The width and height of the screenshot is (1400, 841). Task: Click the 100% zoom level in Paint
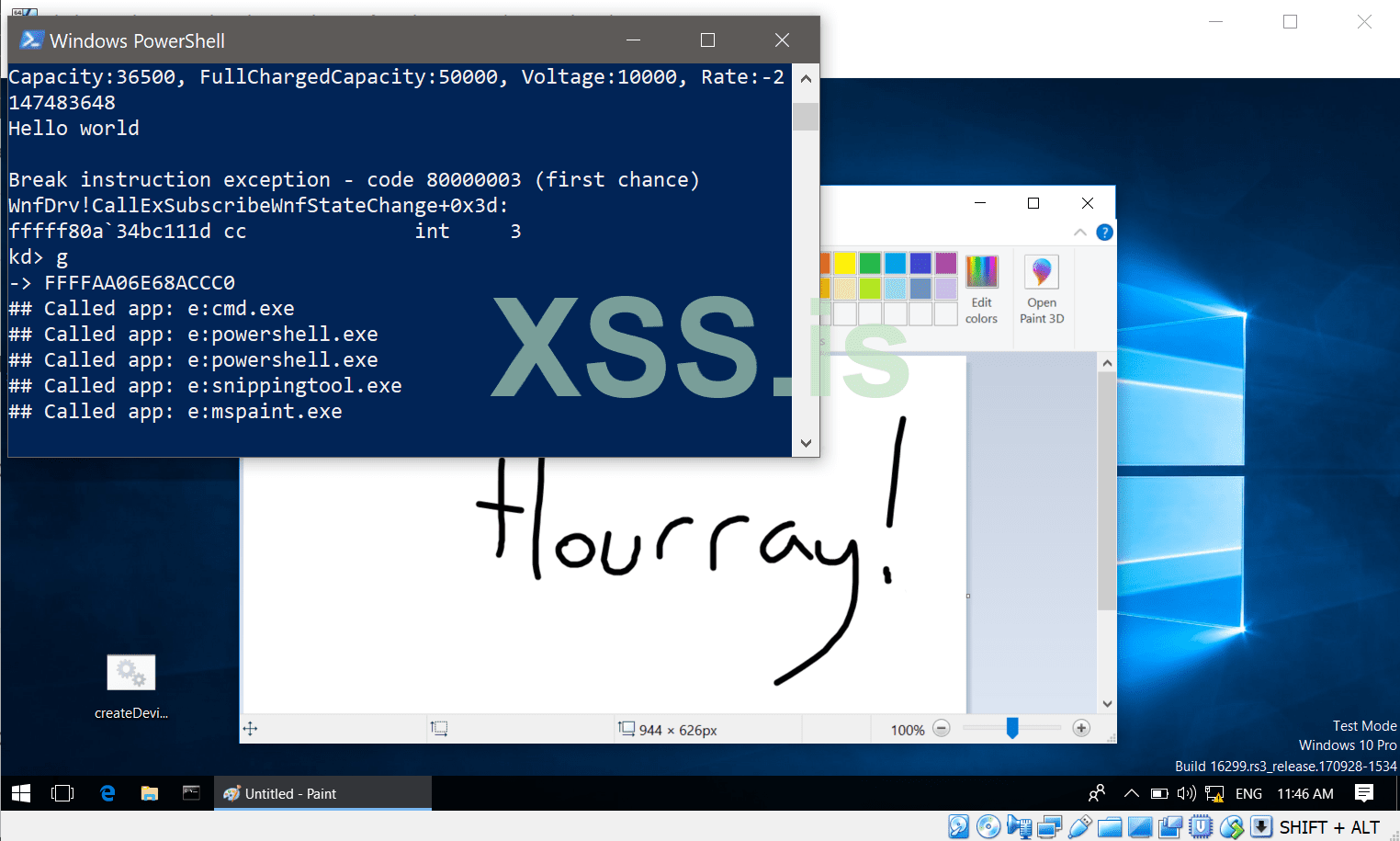coord(908,730)
